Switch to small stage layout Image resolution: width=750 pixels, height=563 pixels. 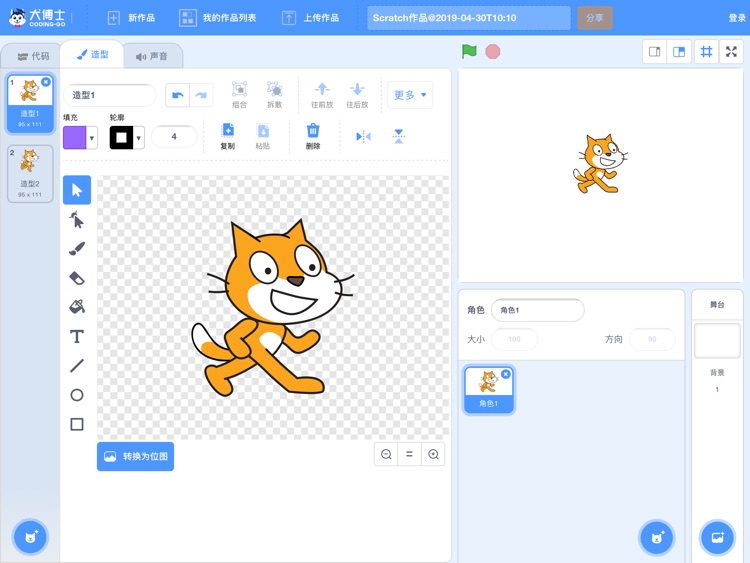tap(654, 52)
